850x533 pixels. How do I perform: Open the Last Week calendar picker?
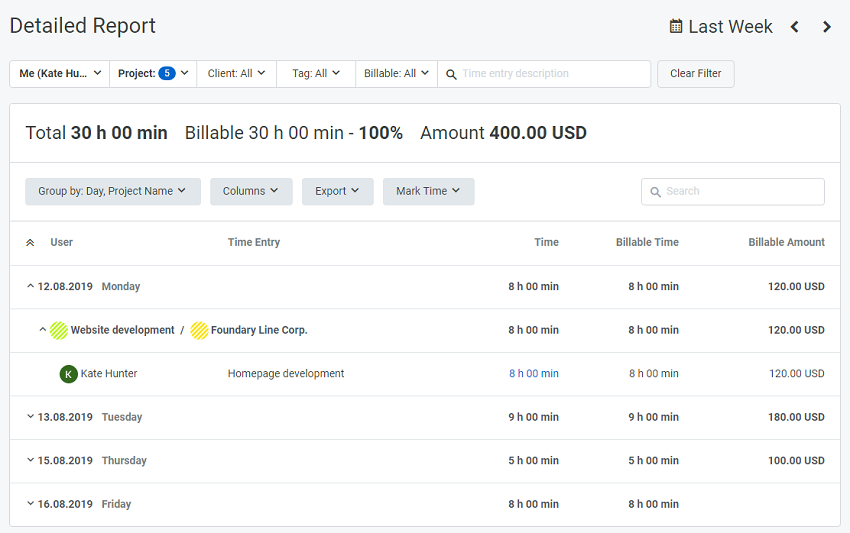[x=720, y=27]
